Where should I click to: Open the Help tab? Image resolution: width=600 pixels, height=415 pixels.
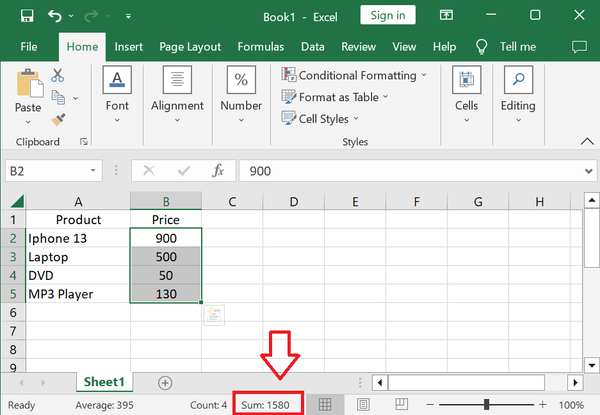[444, 47]
